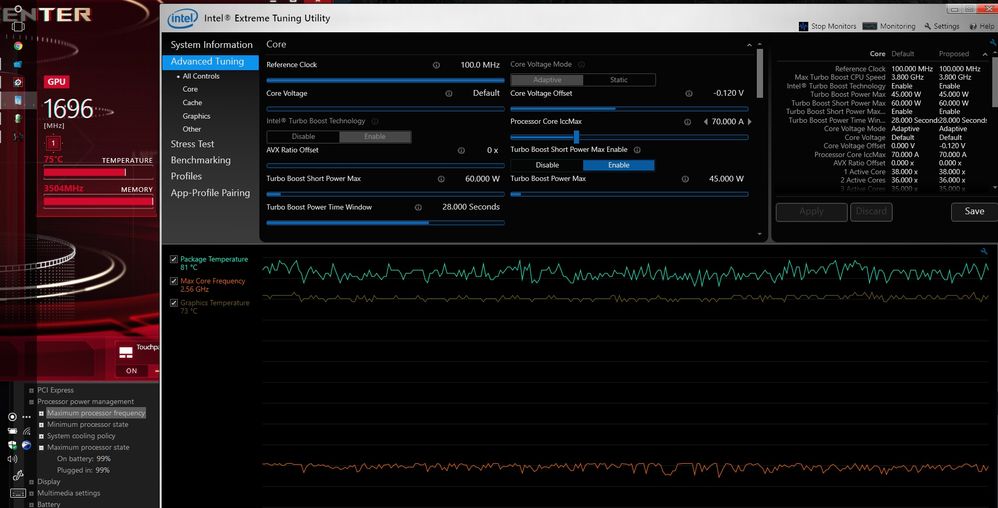Image resolution: width=998 pixels, height=508 pixels.
Task: Click the Turbo Boost Power Time Window slider
Action: pyautogui.click(x=385, y=223)
